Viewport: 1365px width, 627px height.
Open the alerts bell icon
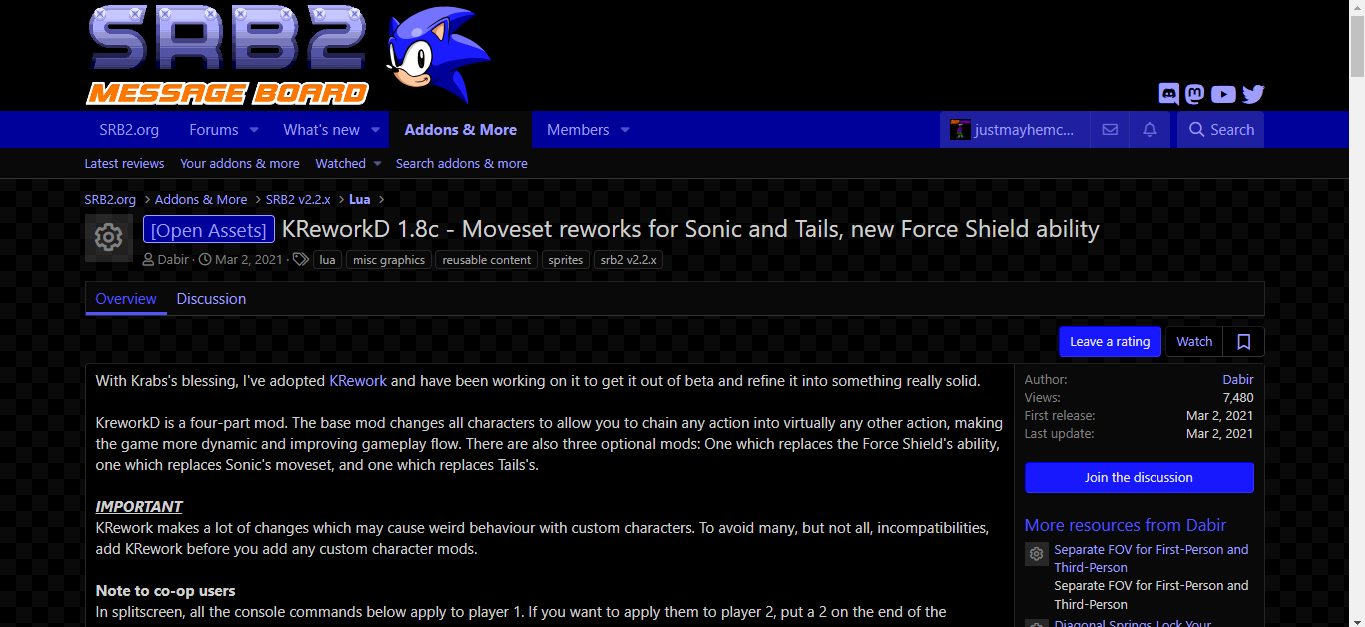tap(1150, 130)
